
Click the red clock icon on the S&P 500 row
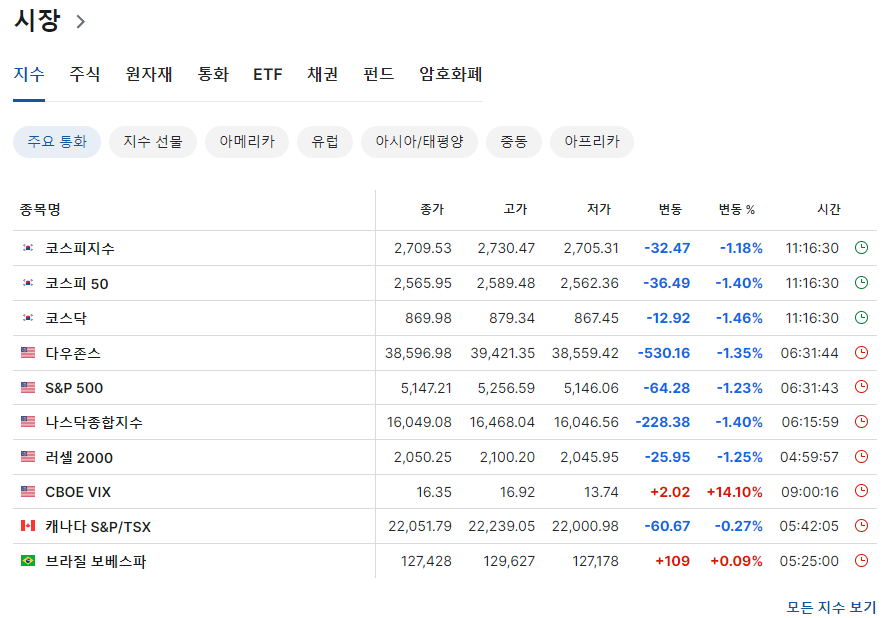pos(861,387)
